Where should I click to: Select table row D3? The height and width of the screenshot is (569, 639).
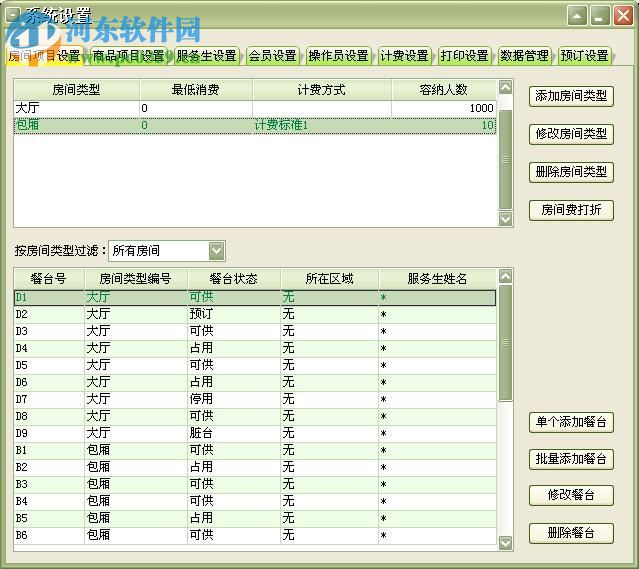[255, 331]
